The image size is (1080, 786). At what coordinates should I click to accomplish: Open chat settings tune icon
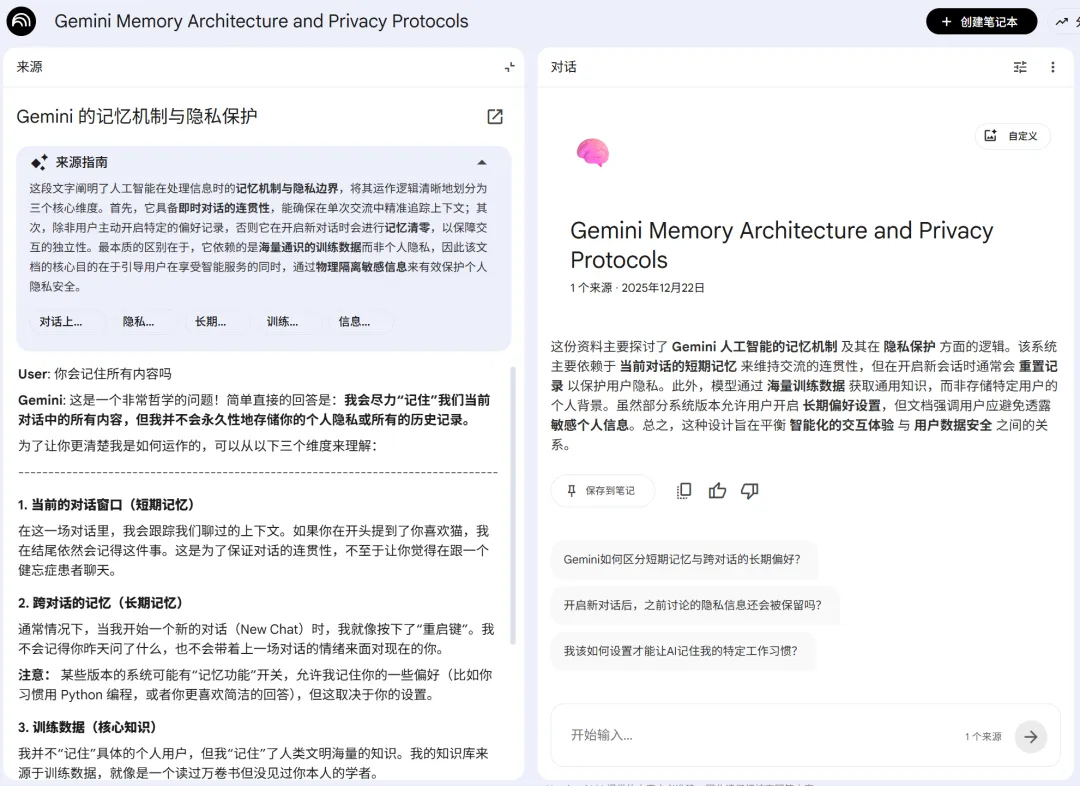click(1020, 67)
